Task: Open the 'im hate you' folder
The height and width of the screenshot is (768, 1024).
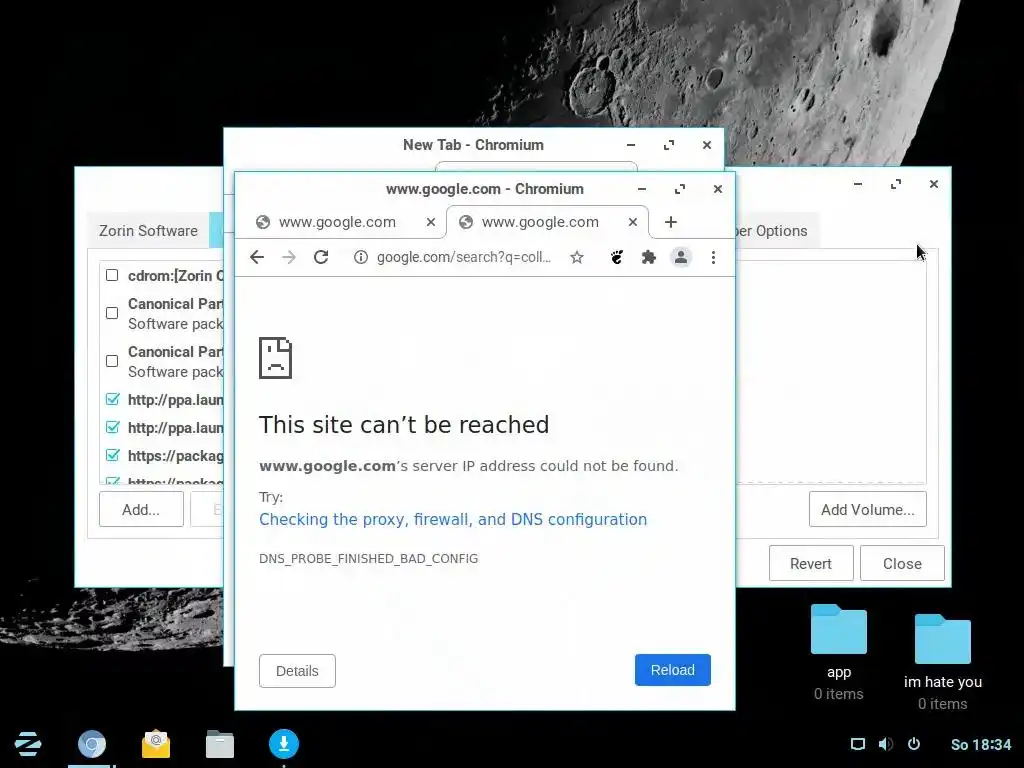Action: [942, 639]
